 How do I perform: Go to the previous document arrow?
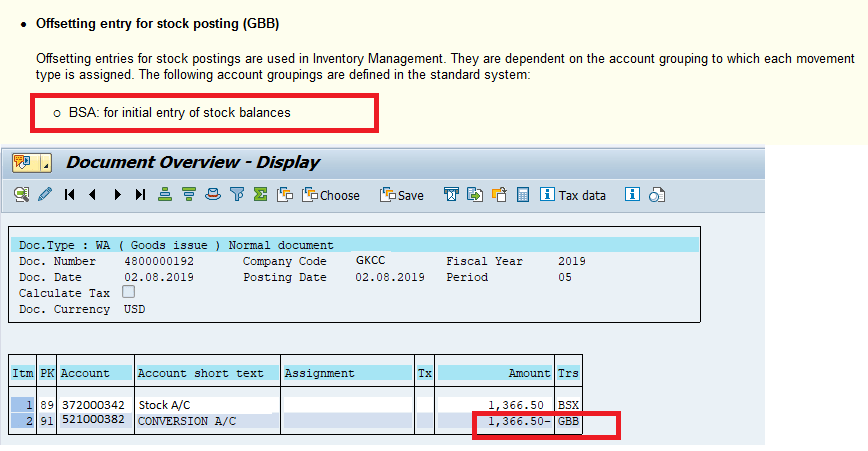click(92, 195)
